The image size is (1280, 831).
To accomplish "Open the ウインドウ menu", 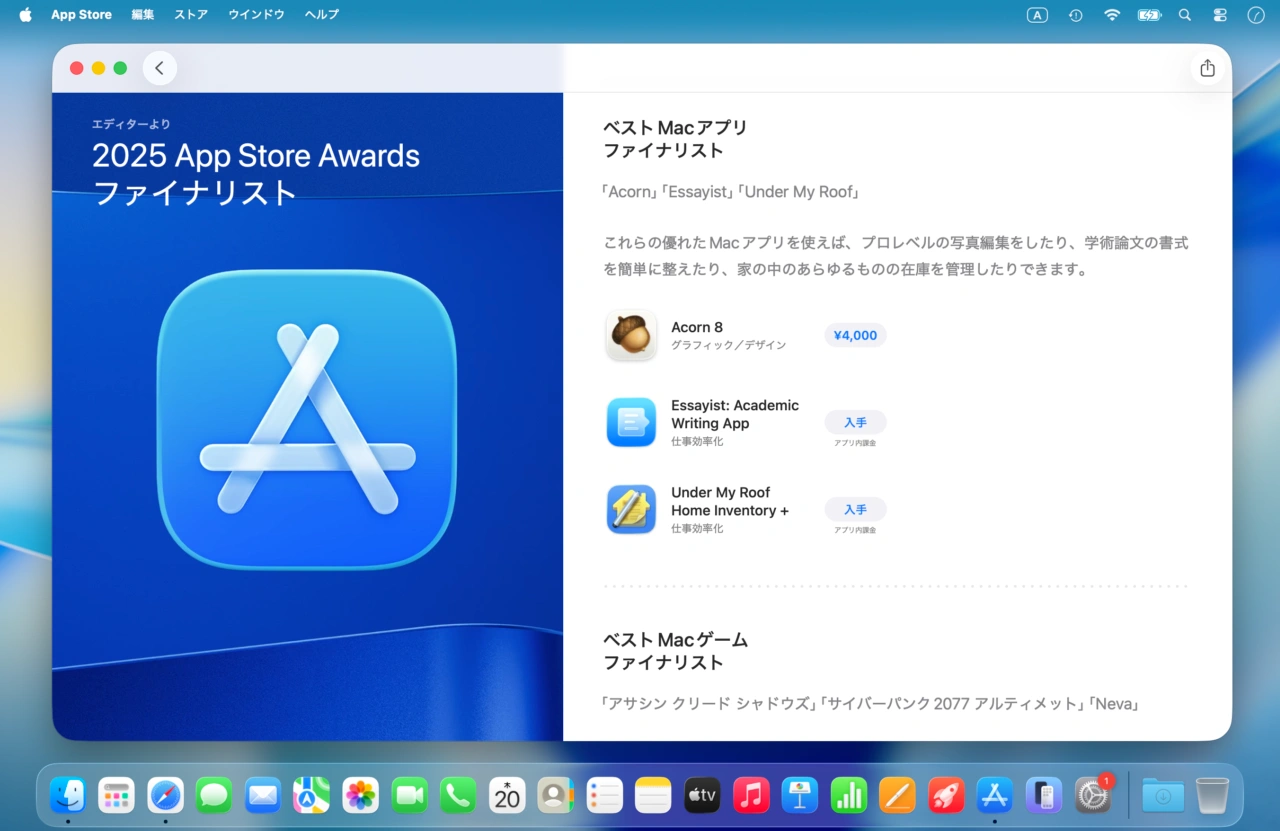I will tap(255, 14).
